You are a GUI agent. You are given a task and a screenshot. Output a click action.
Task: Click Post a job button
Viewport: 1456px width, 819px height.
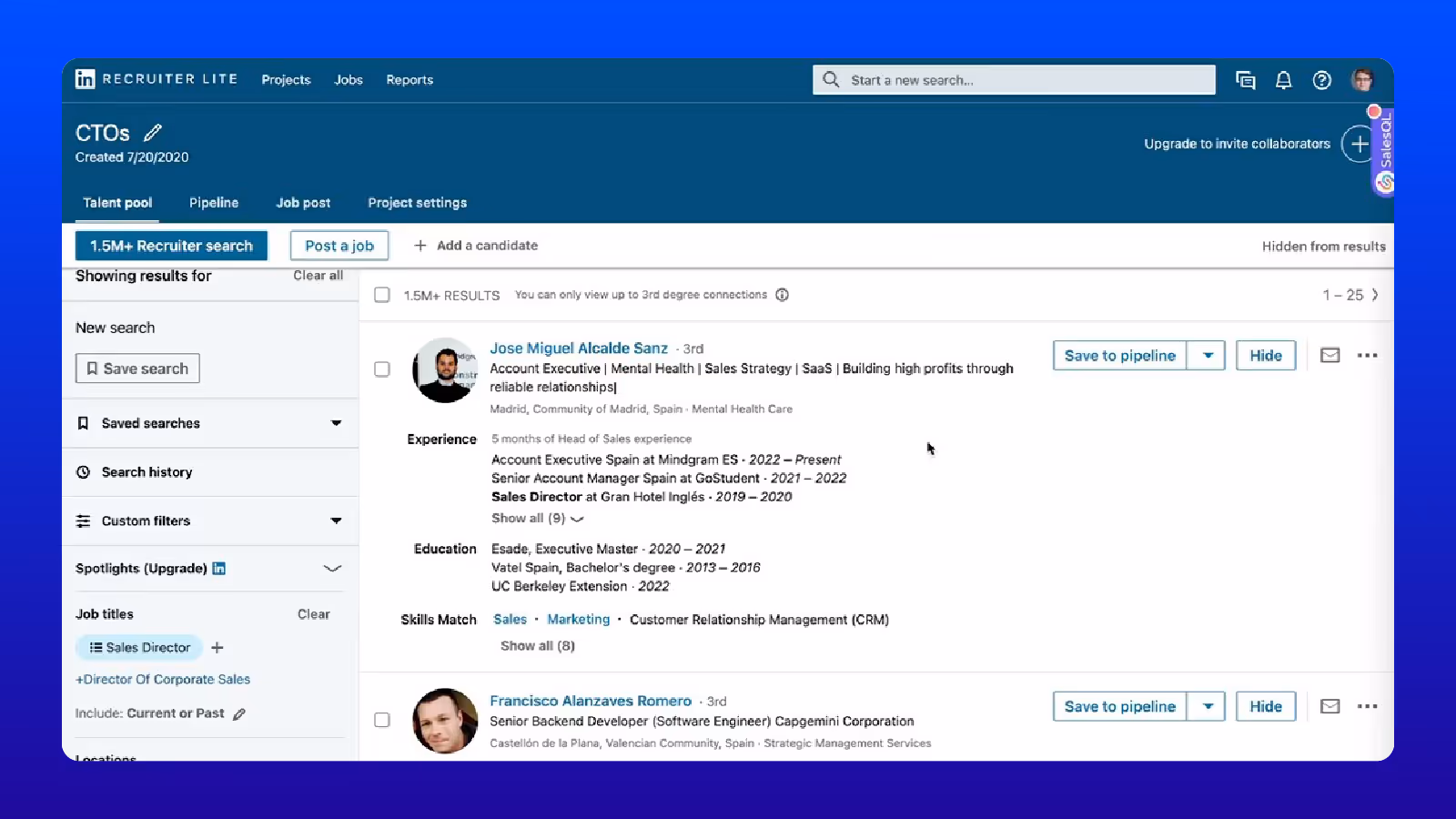(x=339, y=246)
